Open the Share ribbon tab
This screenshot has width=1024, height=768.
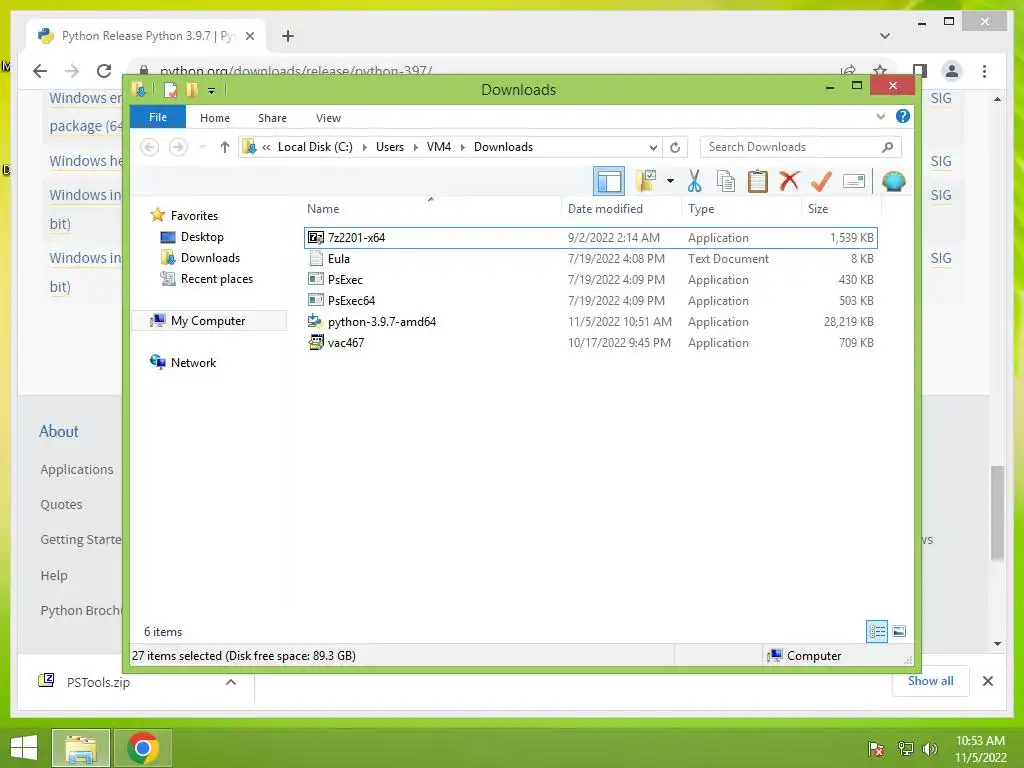pos(272,118)
